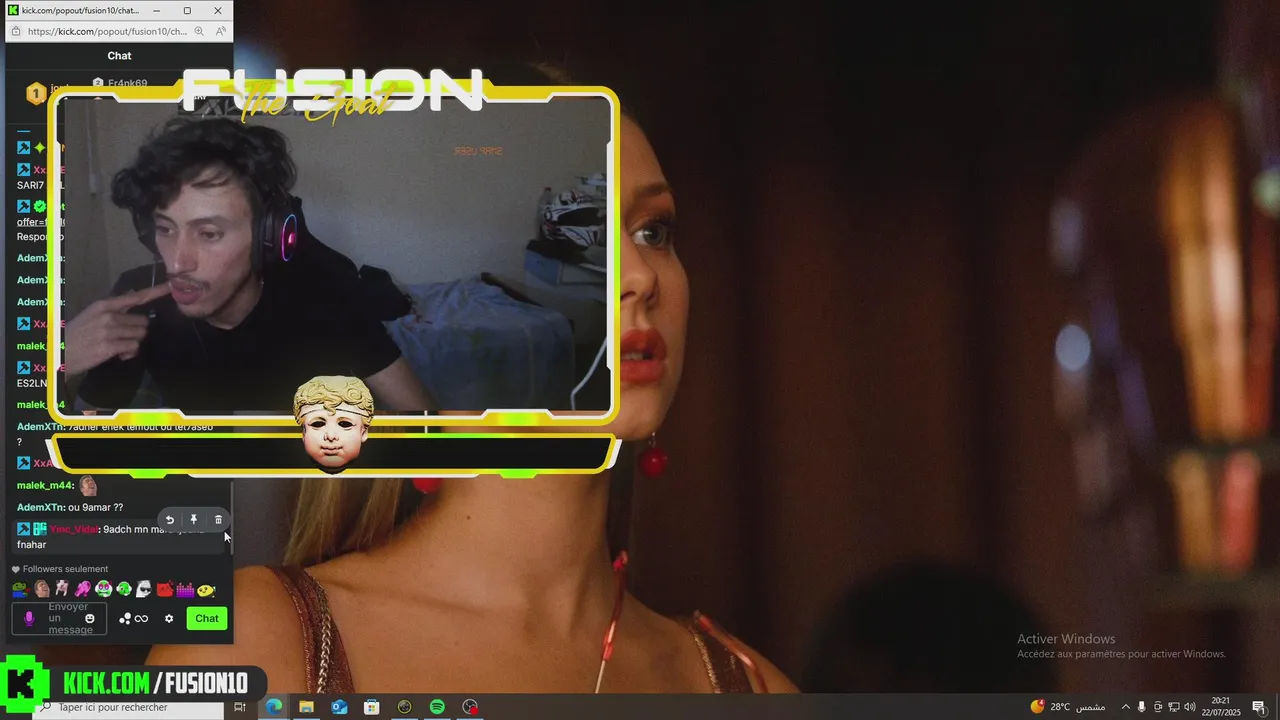Insert the red angry emote
Screen dimensions: 1280x720
pyautogui.click(x=165, y=589)
